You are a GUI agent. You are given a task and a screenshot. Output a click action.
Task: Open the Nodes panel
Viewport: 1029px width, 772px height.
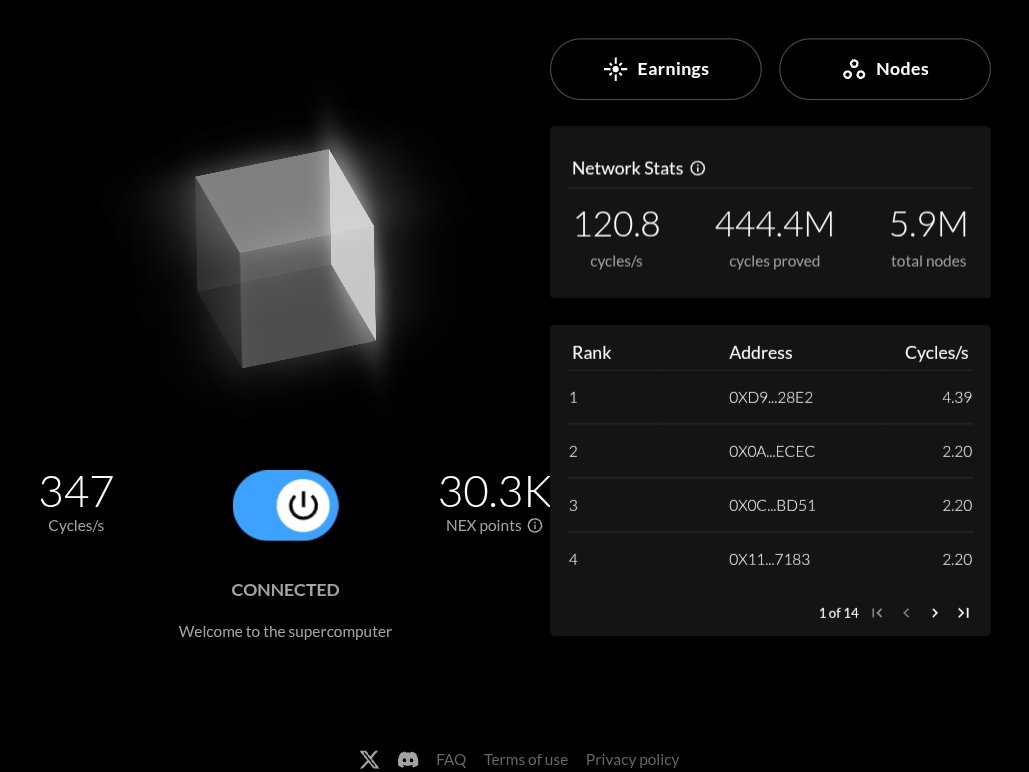pos(885,69)
